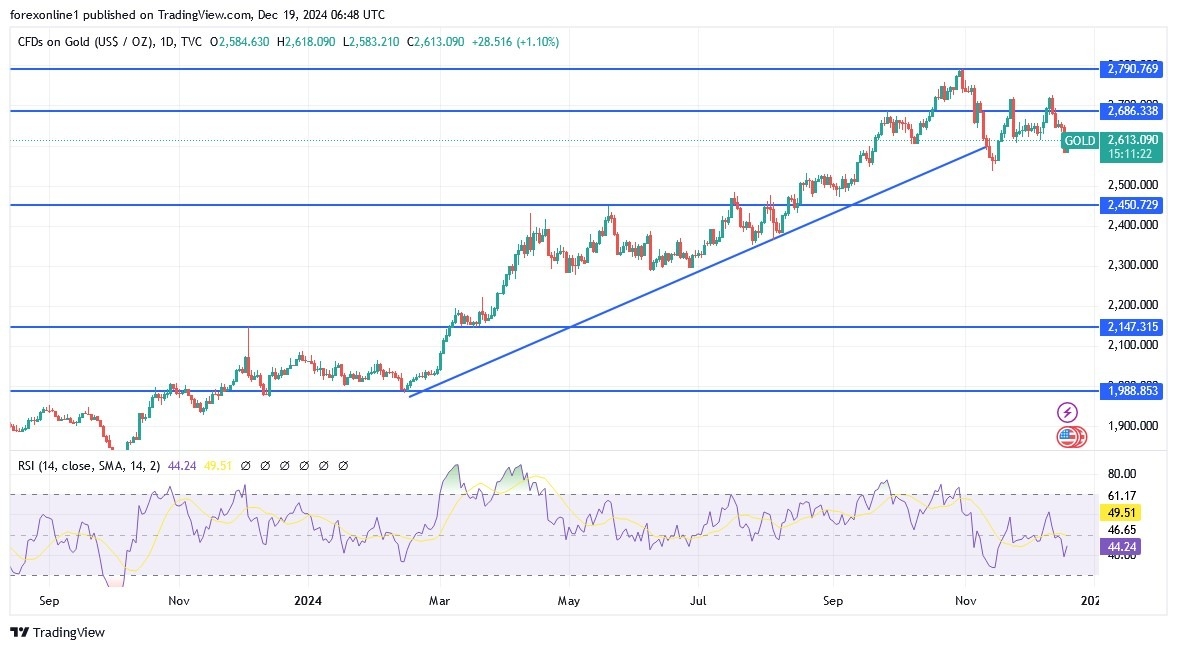Viewport: 1177px width, 650px height.
Task: Open the TVC exchange selector
Action: pyautogui.click(x=192, y=42)
